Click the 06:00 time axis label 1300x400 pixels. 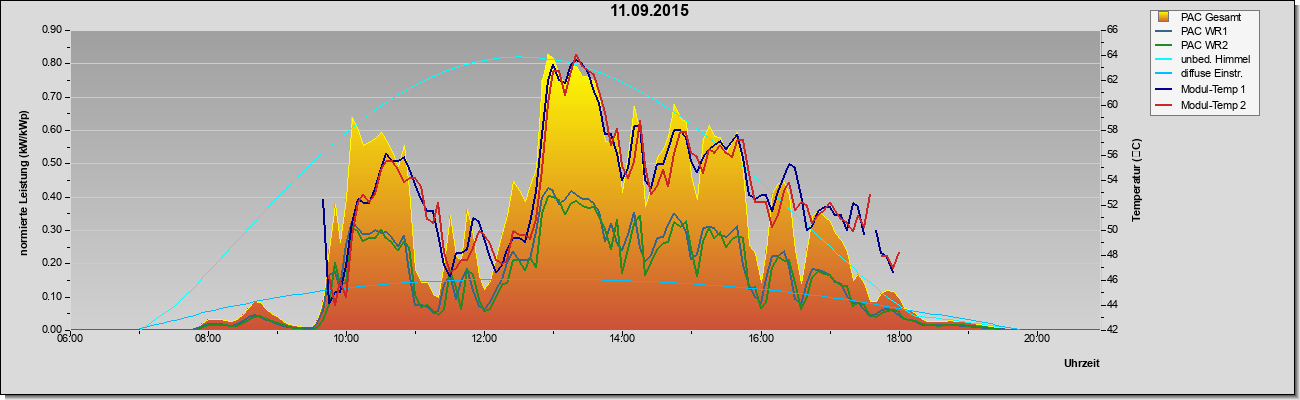tap(70, 338)
